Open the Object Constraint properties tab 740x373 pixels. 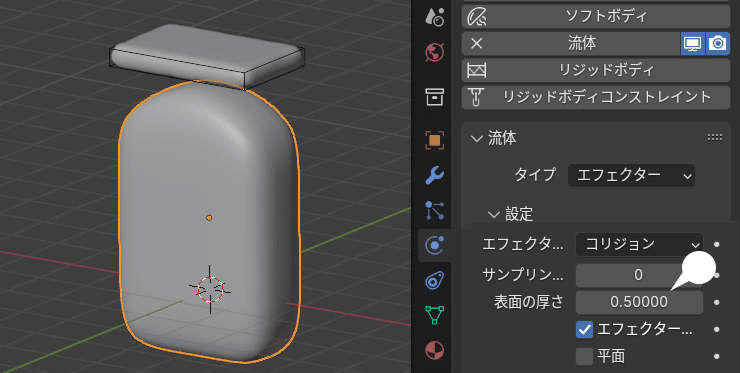[434, 280]
